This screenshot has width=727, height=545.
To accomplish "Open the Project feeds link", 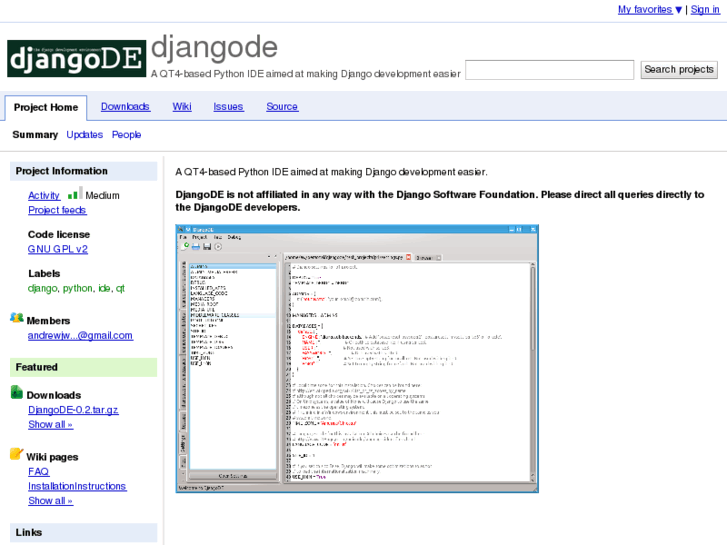I will (57, 210).
